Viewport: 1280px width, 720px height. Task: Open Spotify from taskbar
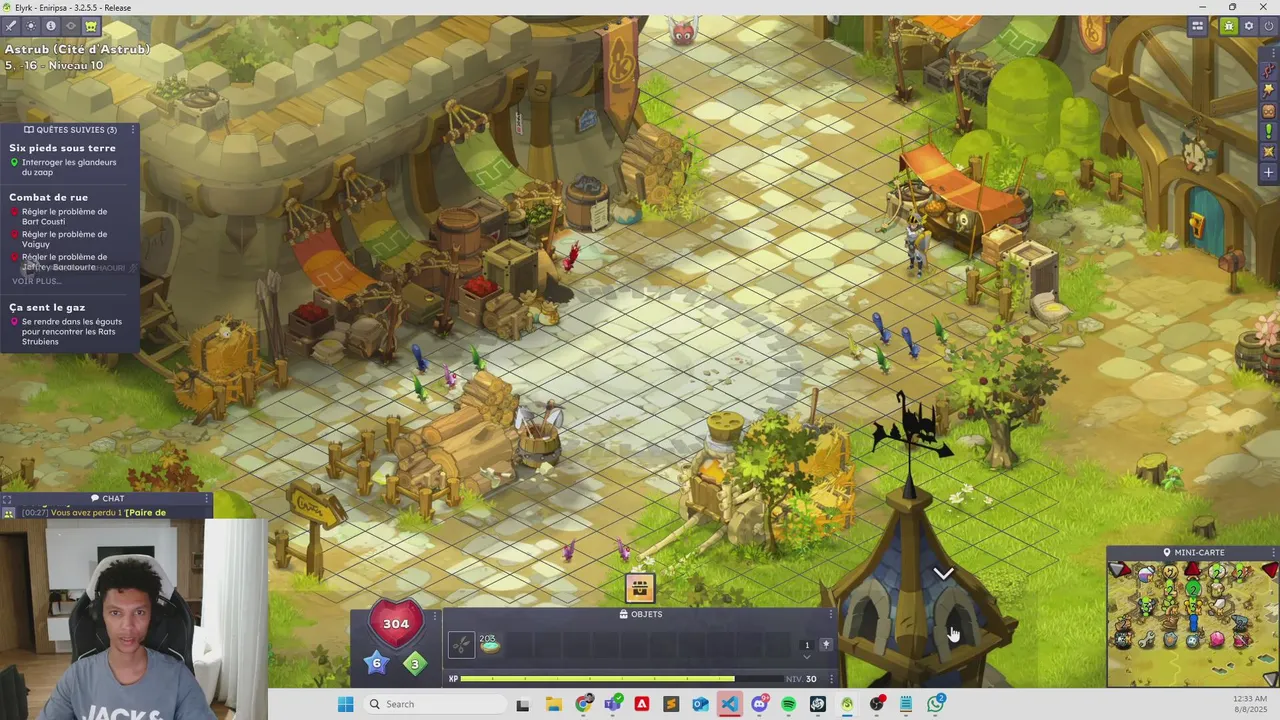click(x=789, y=704)
